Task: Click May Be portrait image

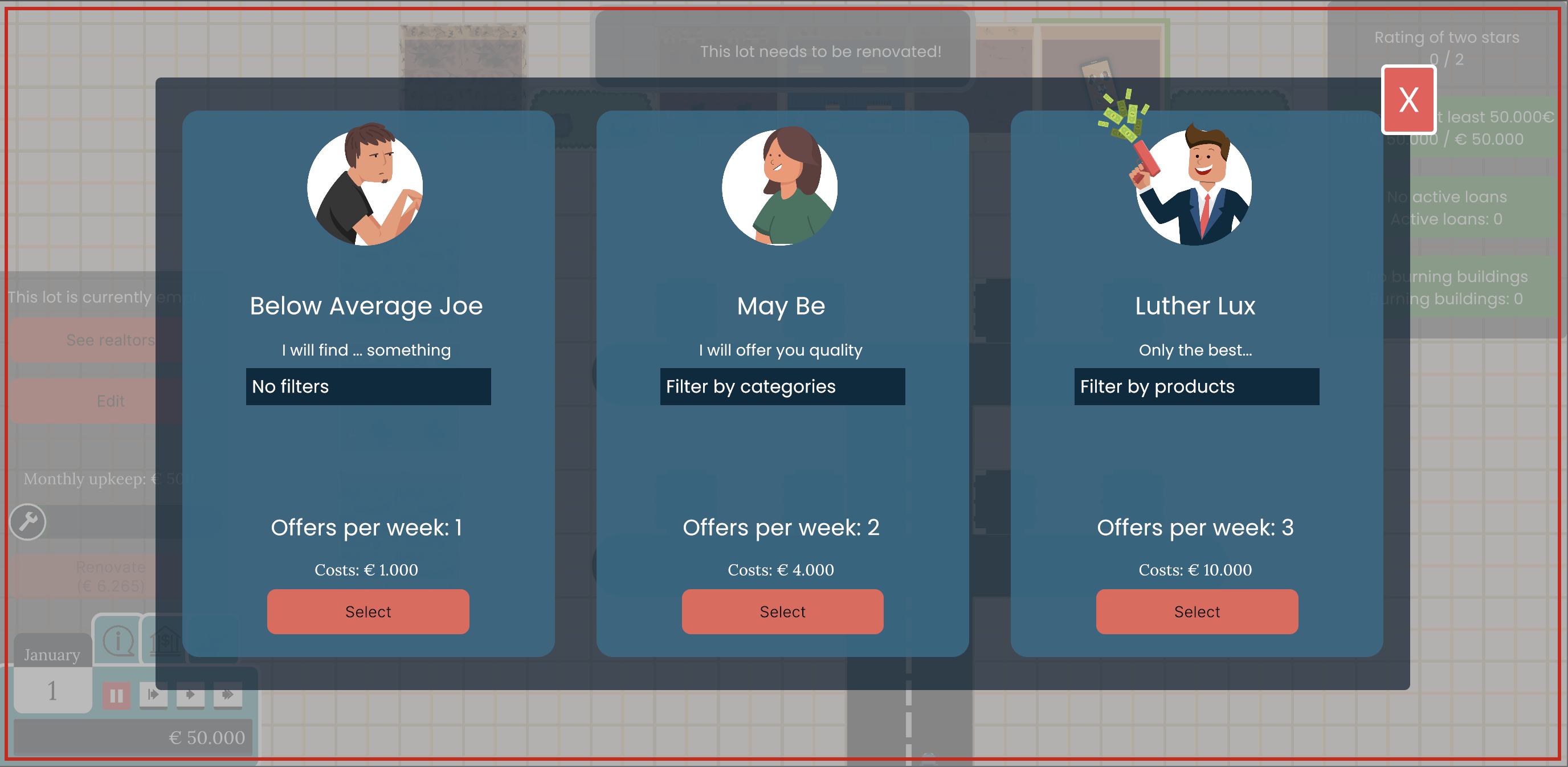Action: (x=780, y=186)
